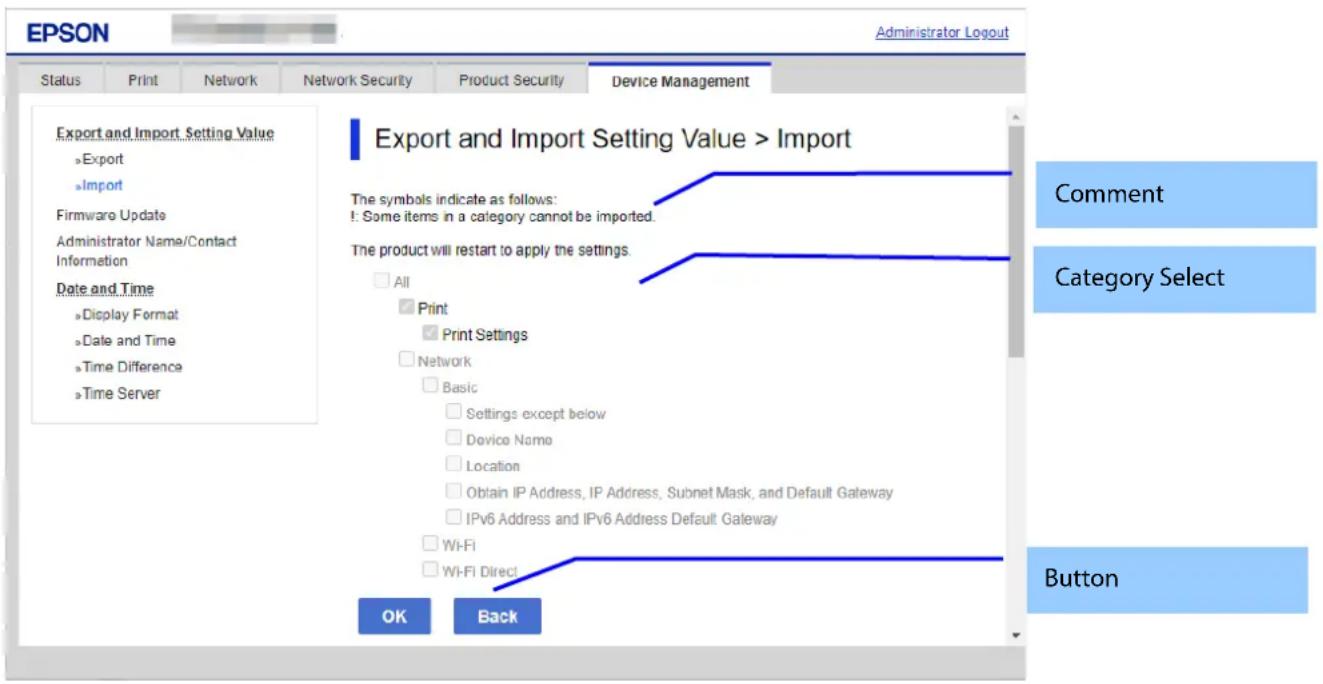Open Firmware Update in the sidebar
Viewport: 1323px width, 684px height.
(111, 215)
